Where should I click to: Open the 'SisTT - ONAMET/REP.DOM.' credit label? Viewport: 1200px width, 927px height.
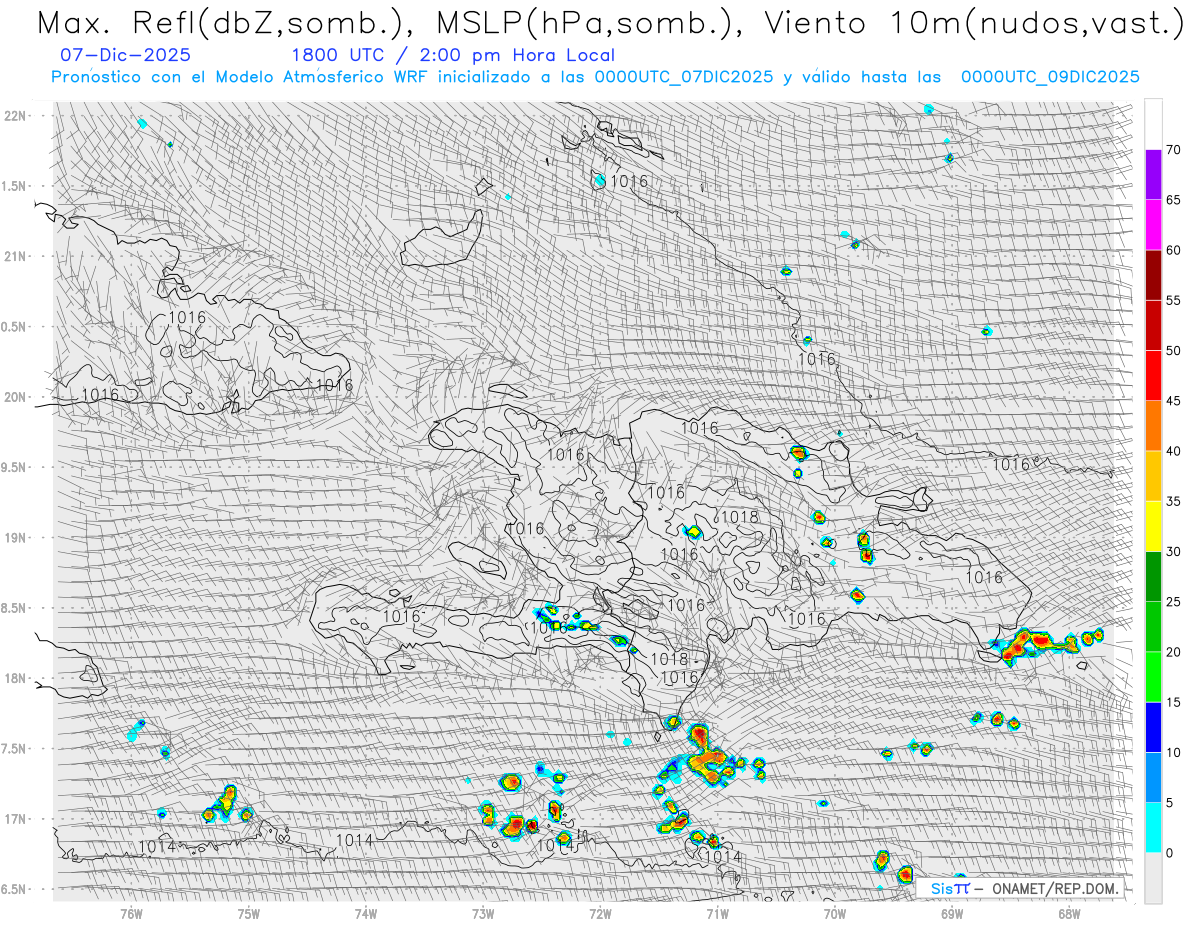point(1022,888)
